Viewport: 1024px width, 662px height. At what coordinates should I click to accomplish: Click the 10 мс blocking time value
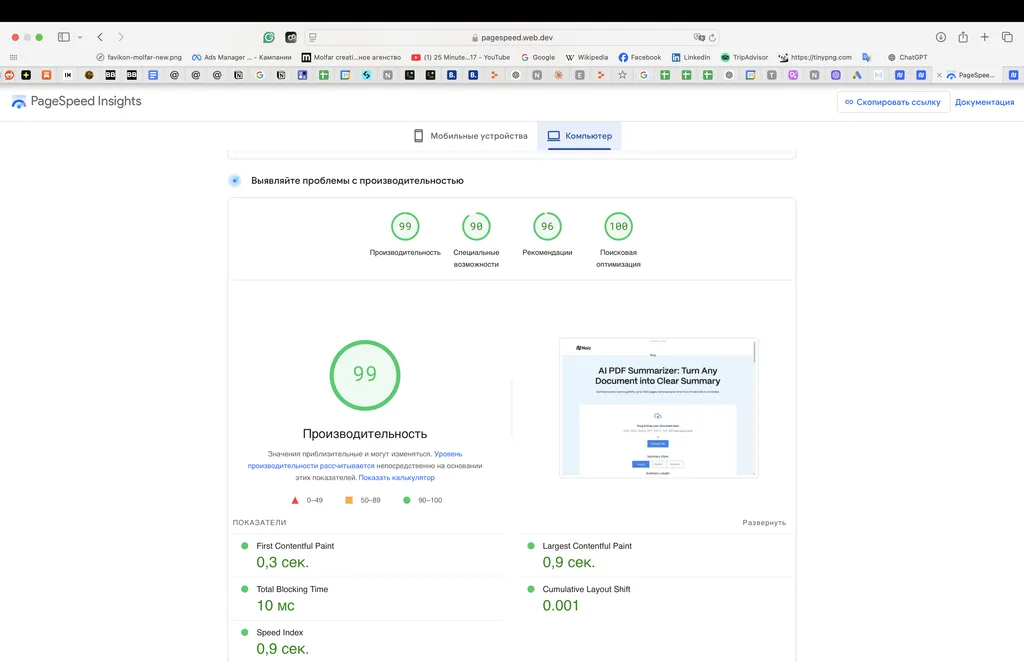[275, 605]
